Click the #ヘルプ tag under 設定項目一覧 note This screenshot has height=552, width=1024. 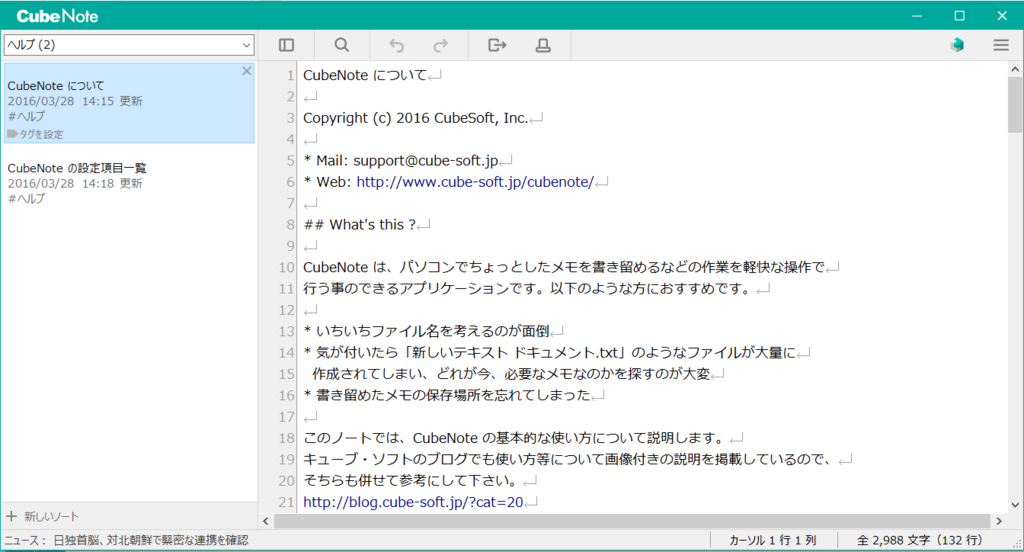[x=26, y=199]
